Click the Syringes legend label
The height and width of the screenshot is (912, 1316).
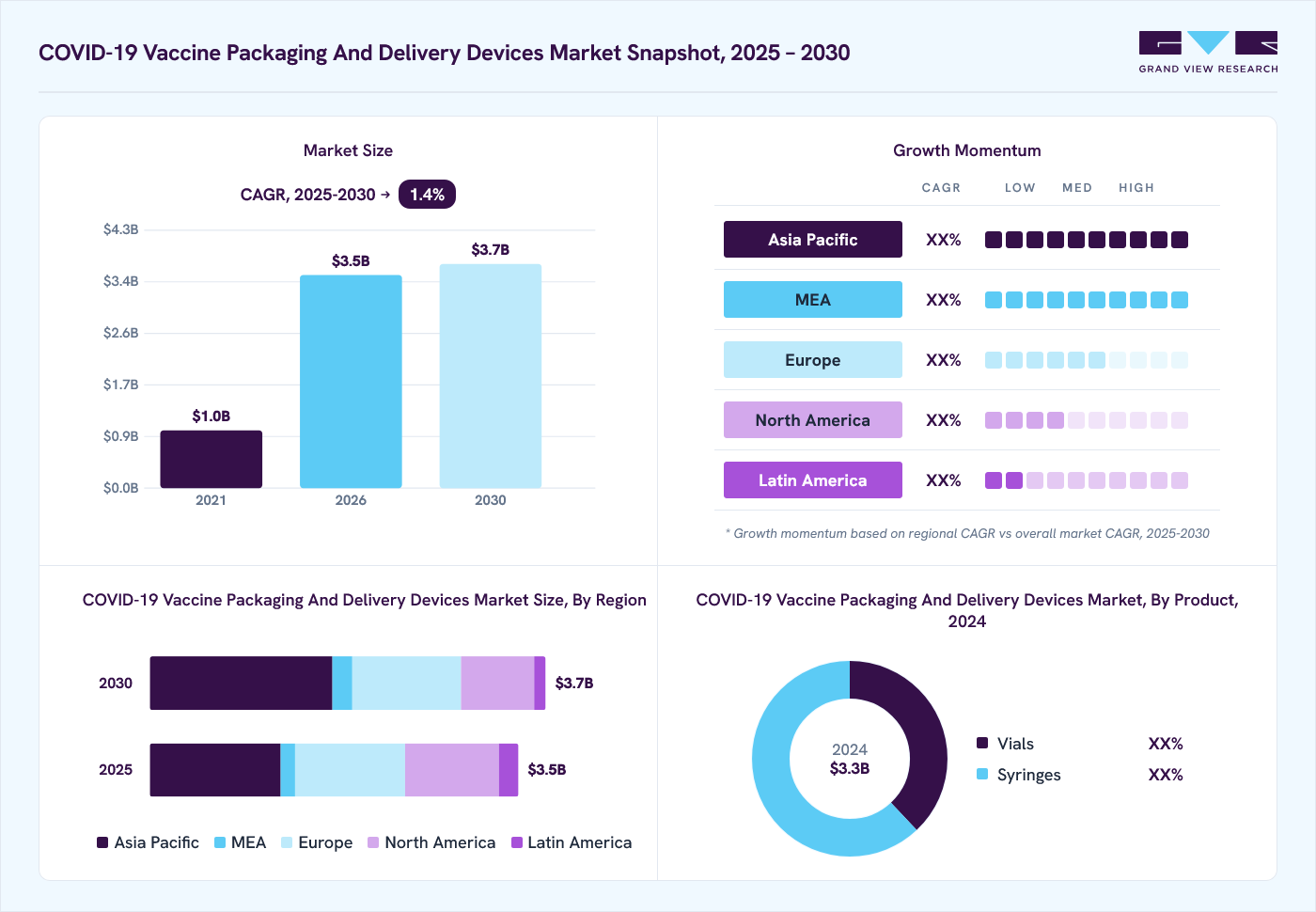1029,775
